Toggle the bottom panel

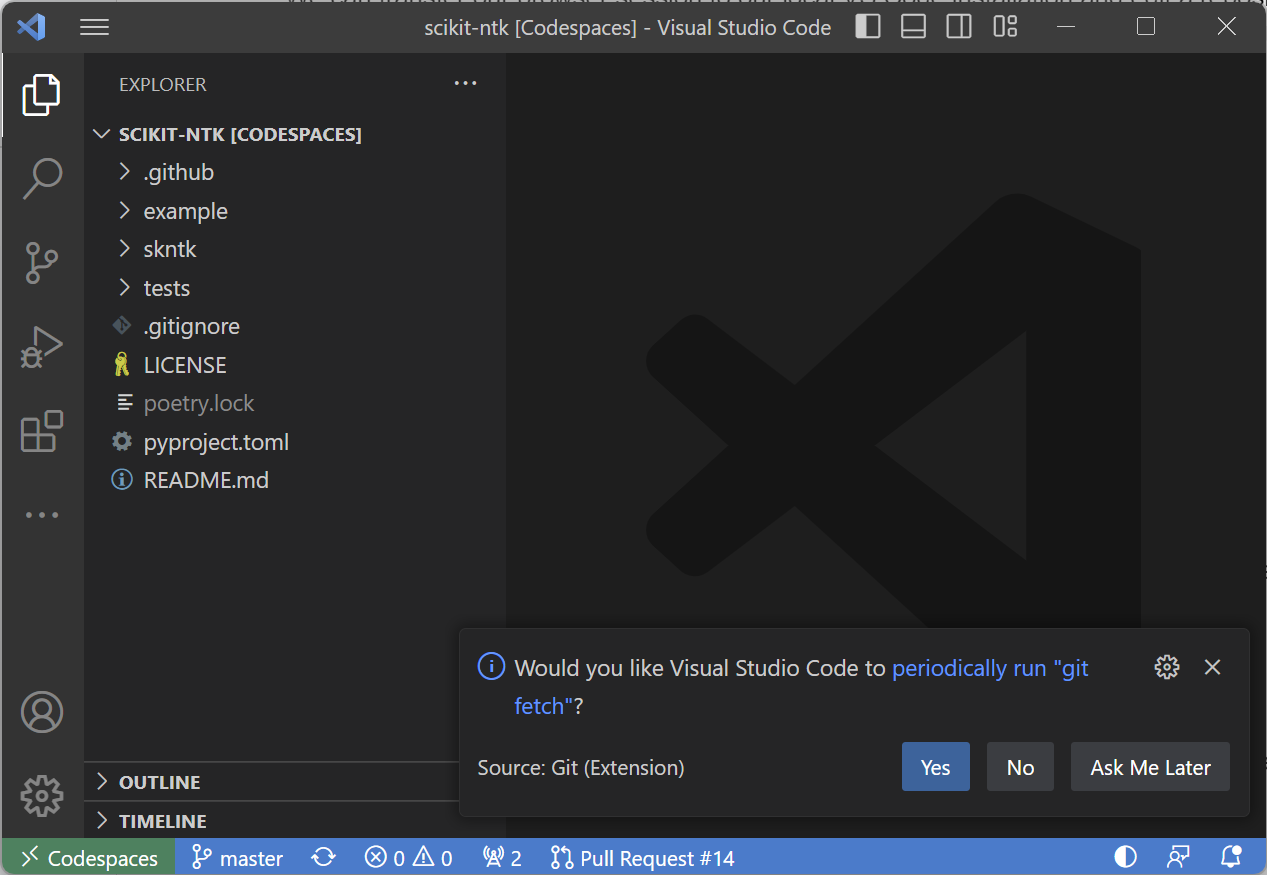pos(913,27)
